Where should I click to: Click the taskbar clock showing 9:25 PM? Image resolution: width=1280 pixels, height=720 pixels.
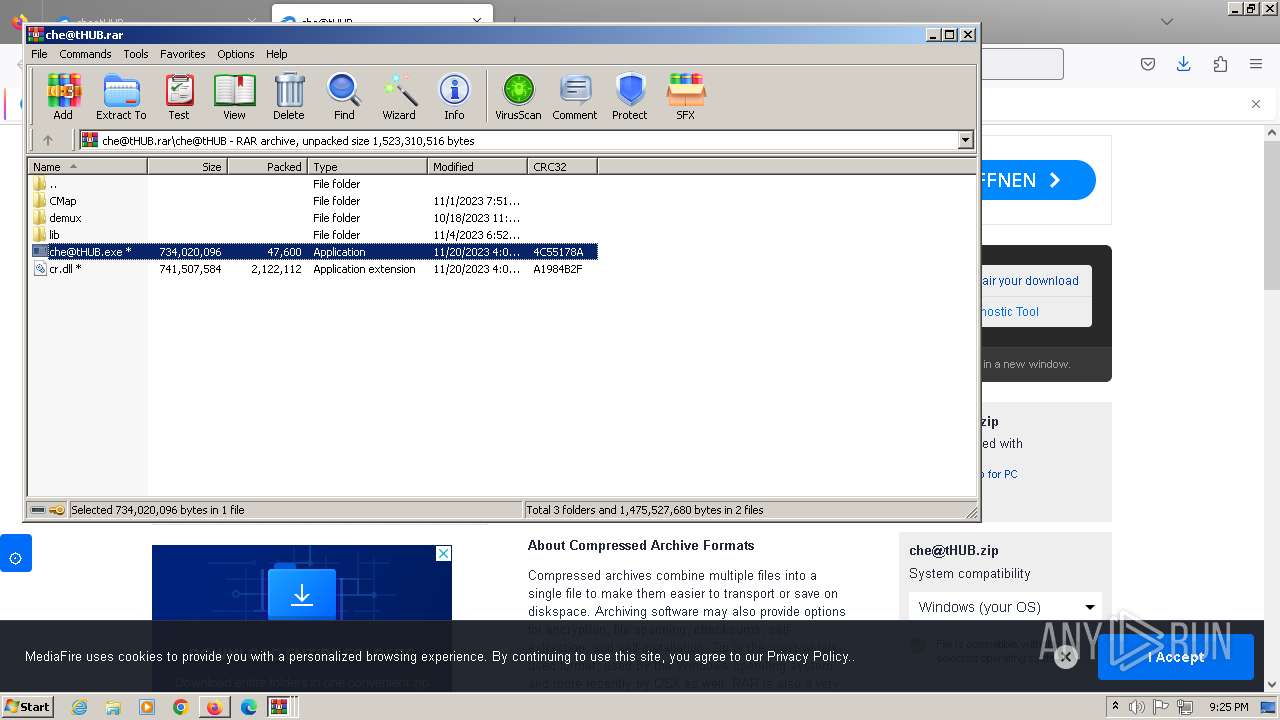[1229, 707]
